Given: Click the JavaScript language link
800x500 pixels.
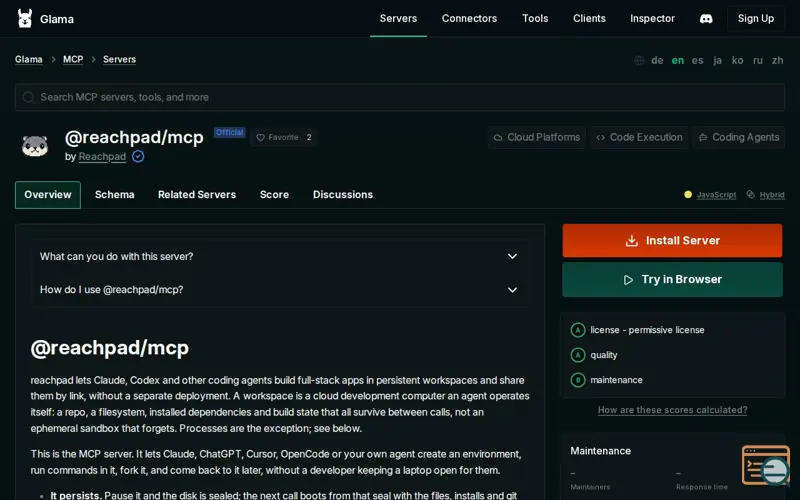Looking at the screenshot, I should pos(716,195).
